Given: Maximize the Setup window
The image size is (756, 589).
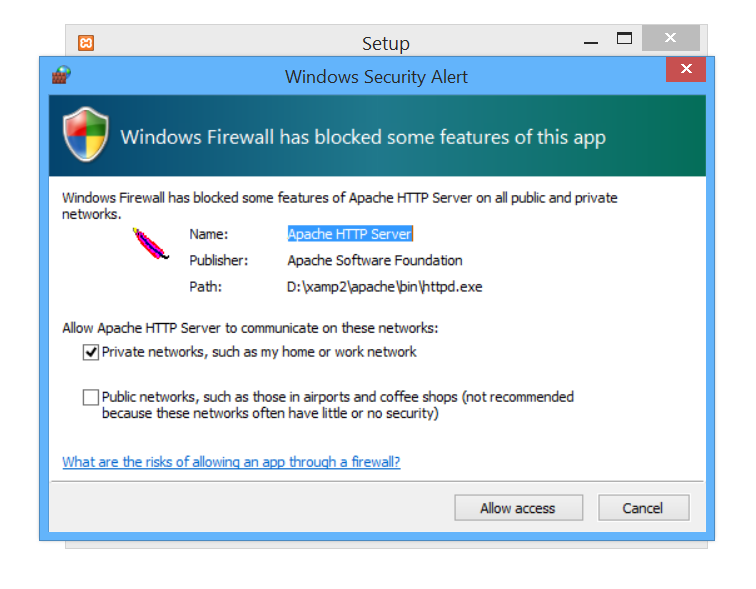Looking at the screenshot, I should pyautogui.click(x=625, y=39).
